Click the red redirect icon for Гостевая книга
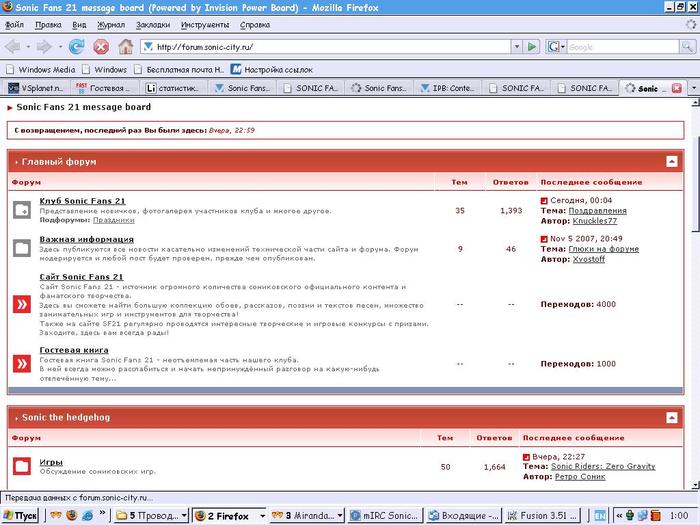The image size is (700, 525). pos(22,364)
